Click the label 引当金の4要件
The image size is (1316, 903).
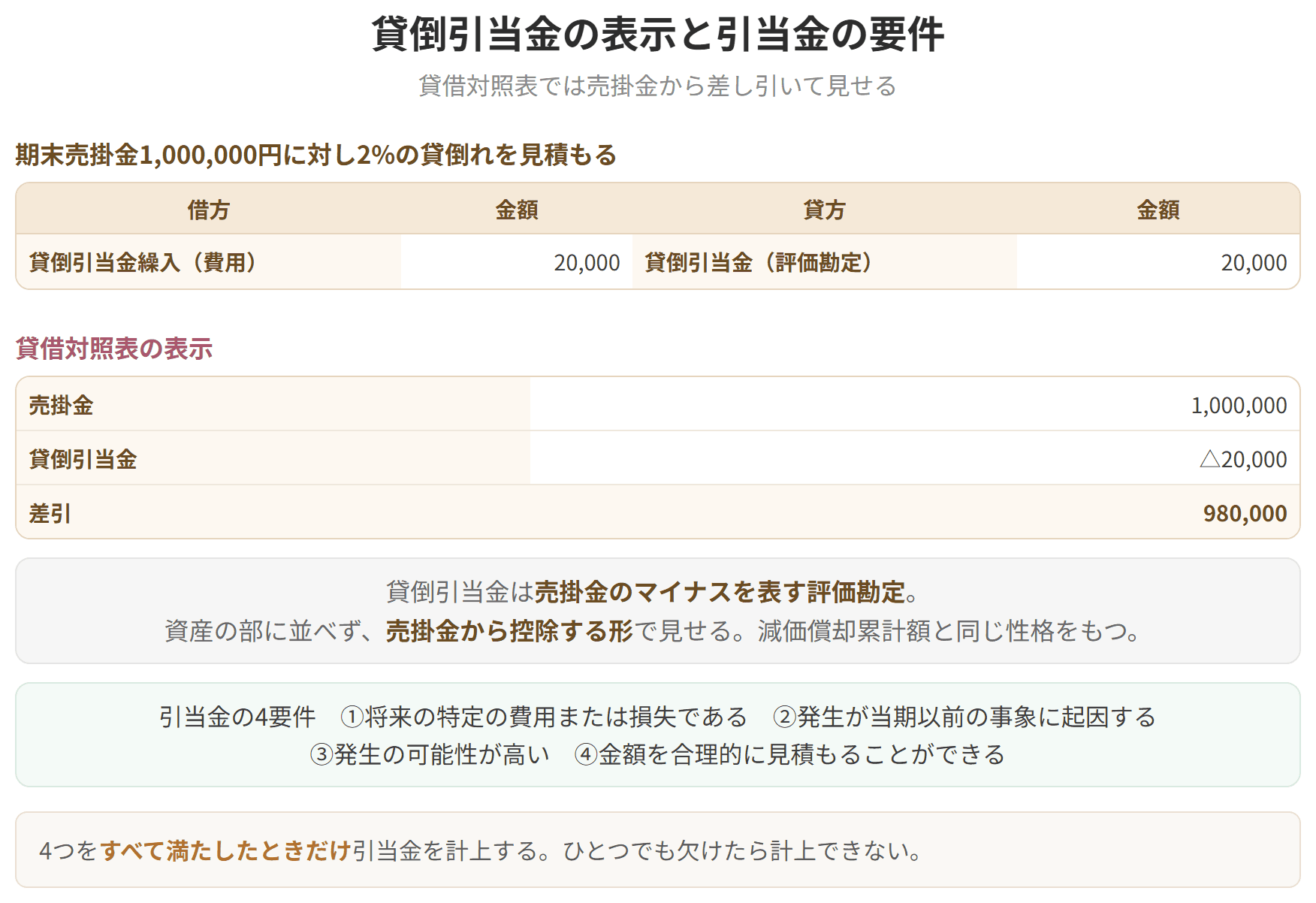point(237,717)
